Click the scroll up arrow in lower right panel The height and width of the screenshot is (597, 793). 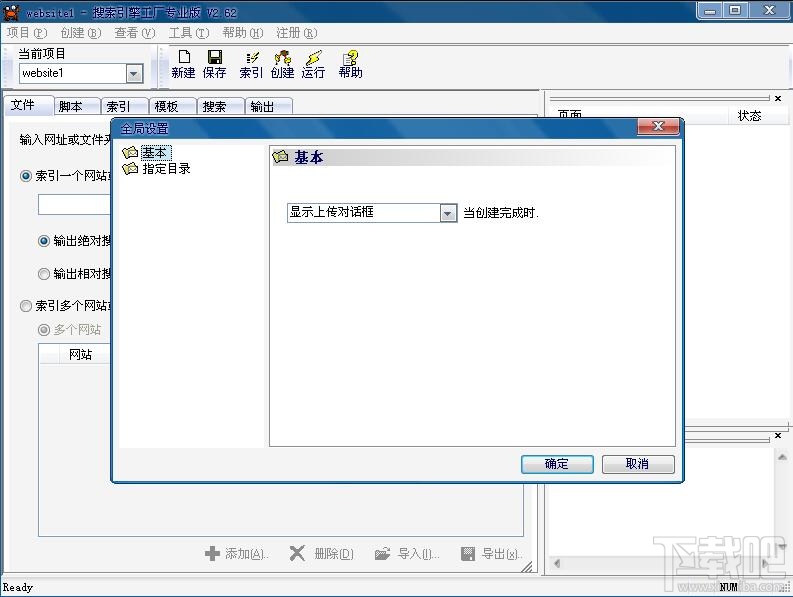(782, 457)
